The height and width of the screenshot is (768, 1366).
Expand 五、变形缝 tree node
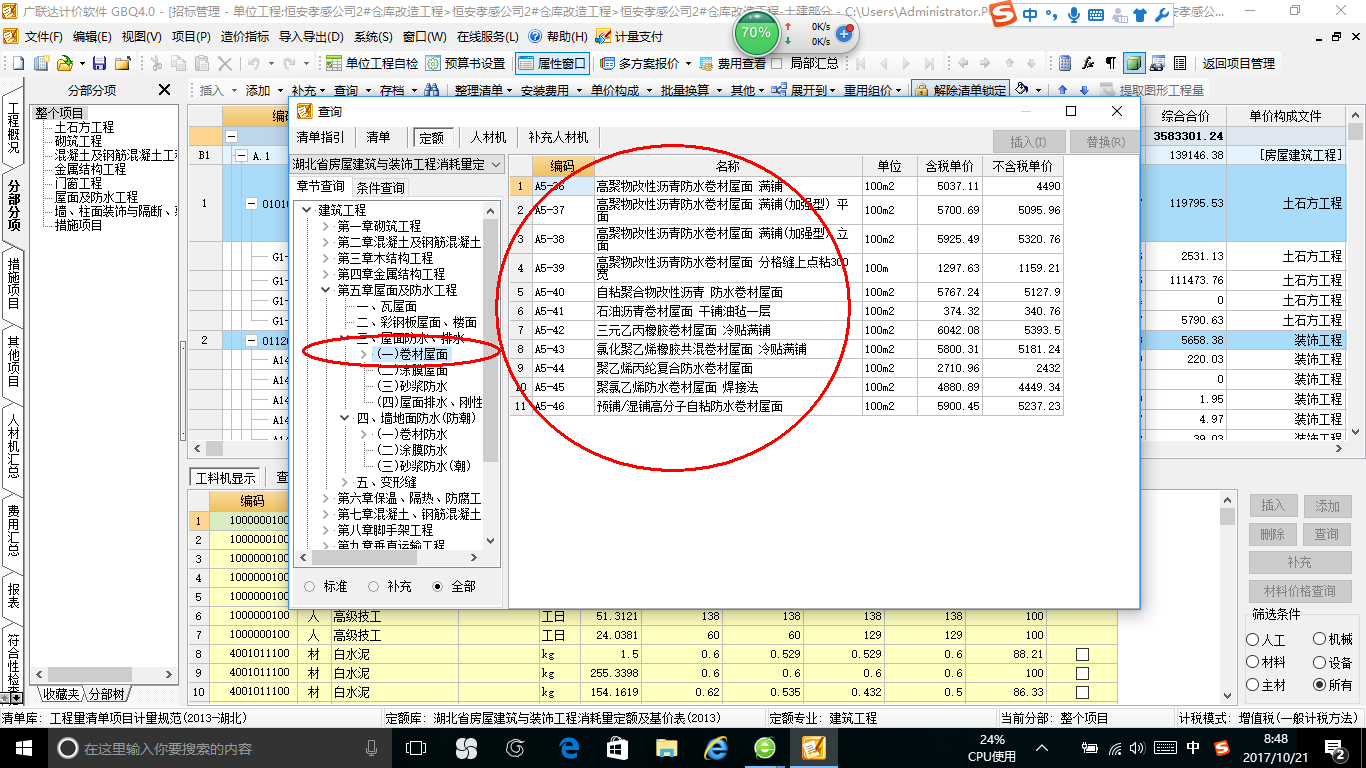[345, 482]
